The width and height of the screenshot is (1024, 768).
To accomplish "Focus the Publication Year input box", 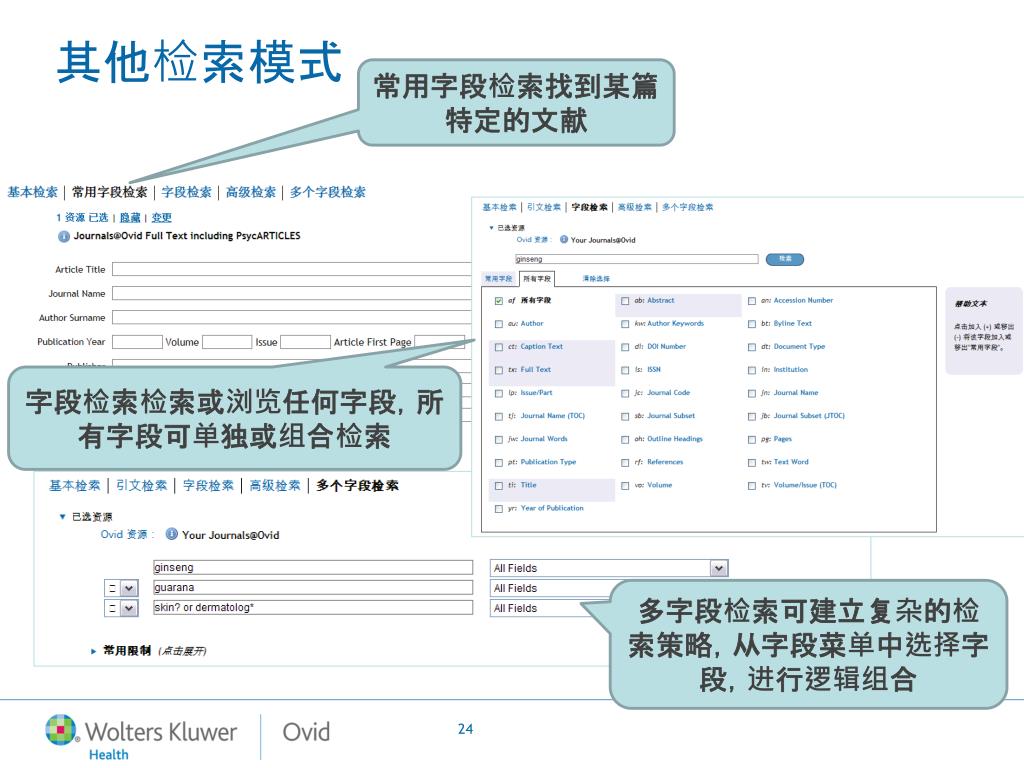I will [137, 342].
